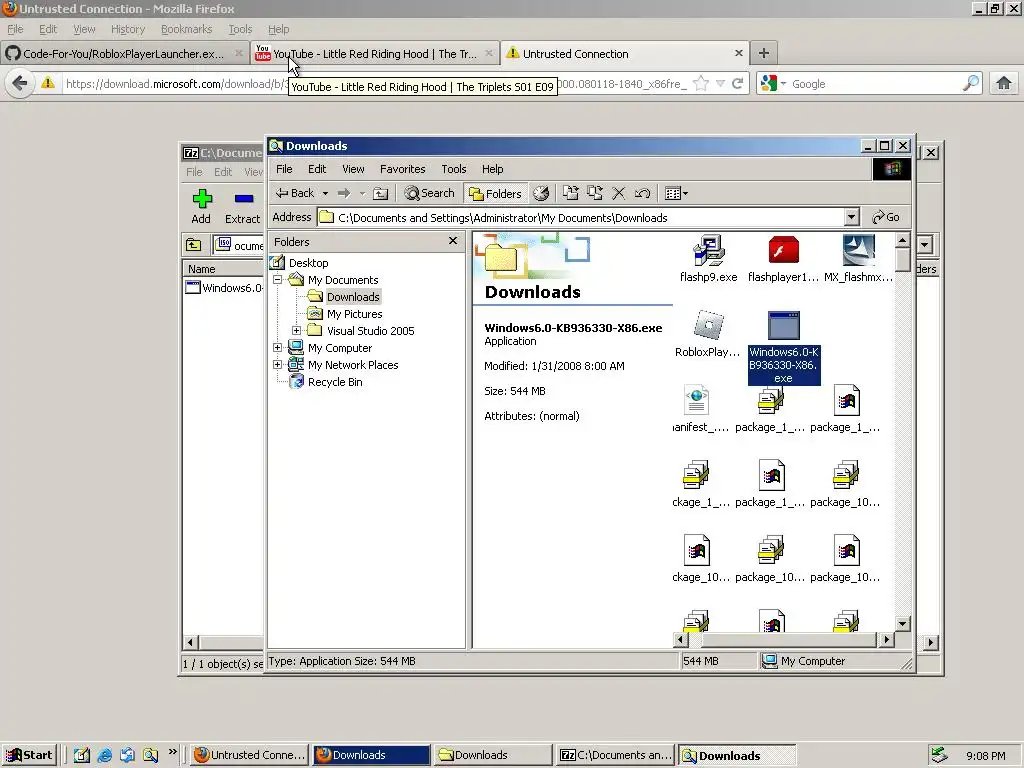Image resolution: width=1024 pixels, height=768 pixels.
Task: Select MX_flashmx... file icon
Action: (x=858, y=259)
